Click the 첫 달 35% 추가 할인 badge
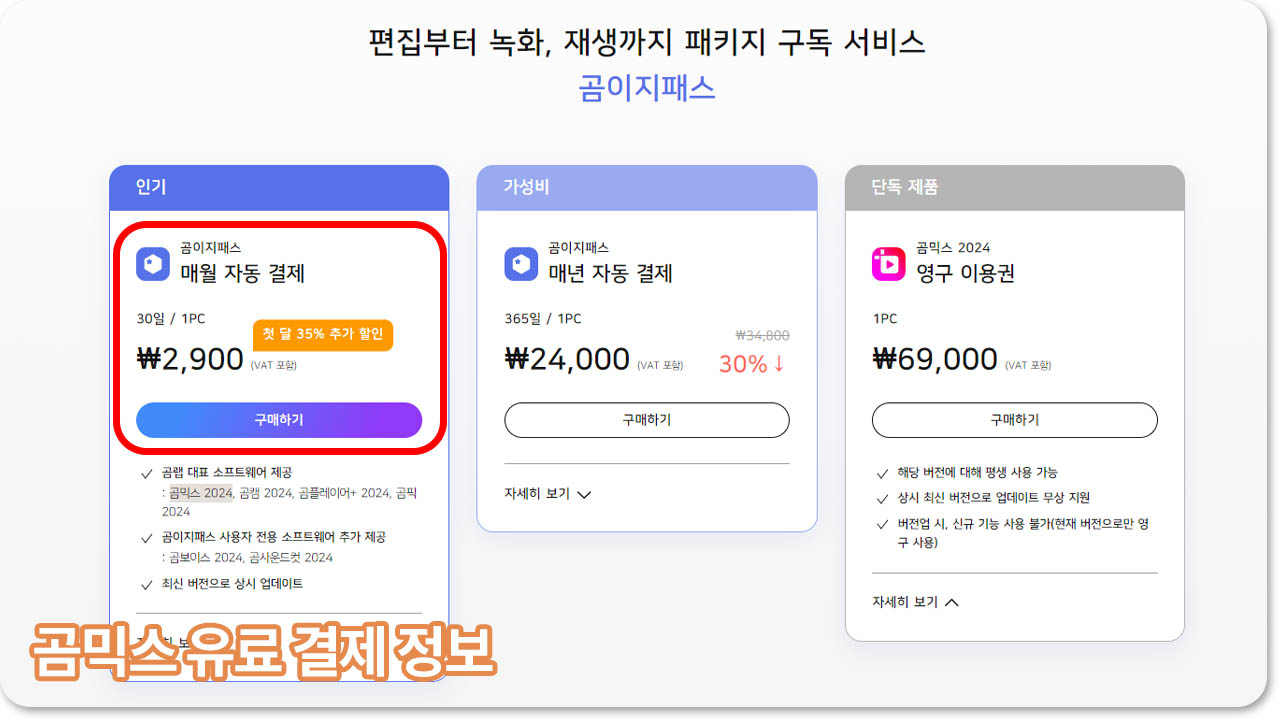 (x=322, y=335)
